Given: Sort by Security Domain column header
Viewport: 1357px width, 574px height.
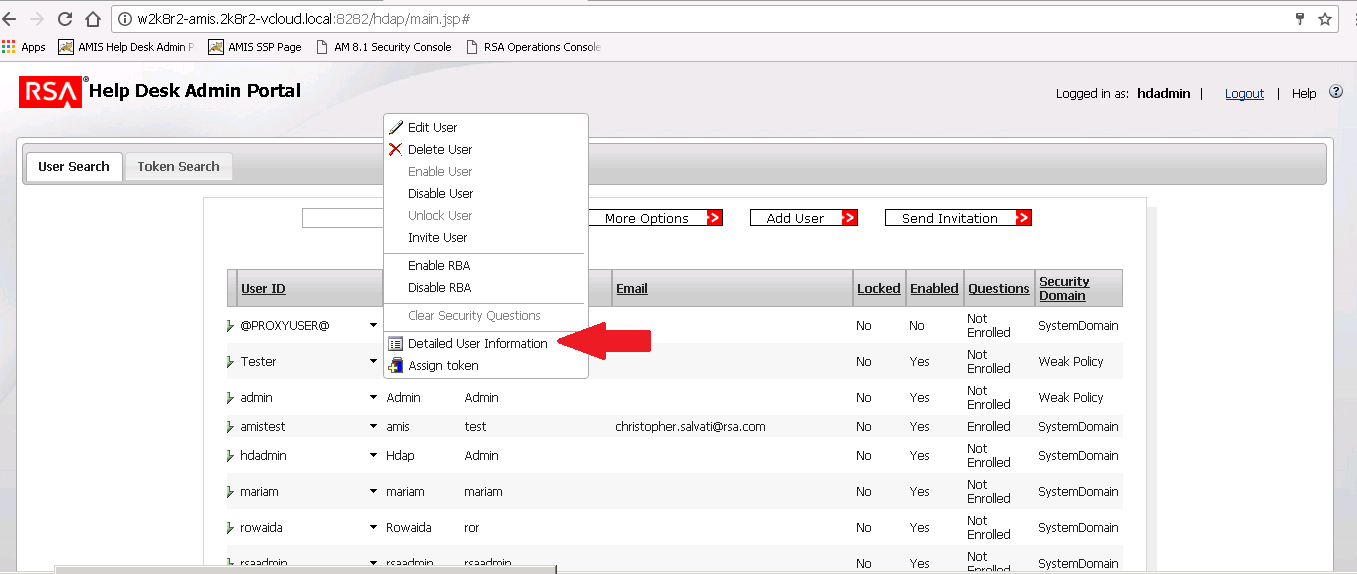Looking at the screenshot, I should pyautogui.click(x=1064, y=288).
